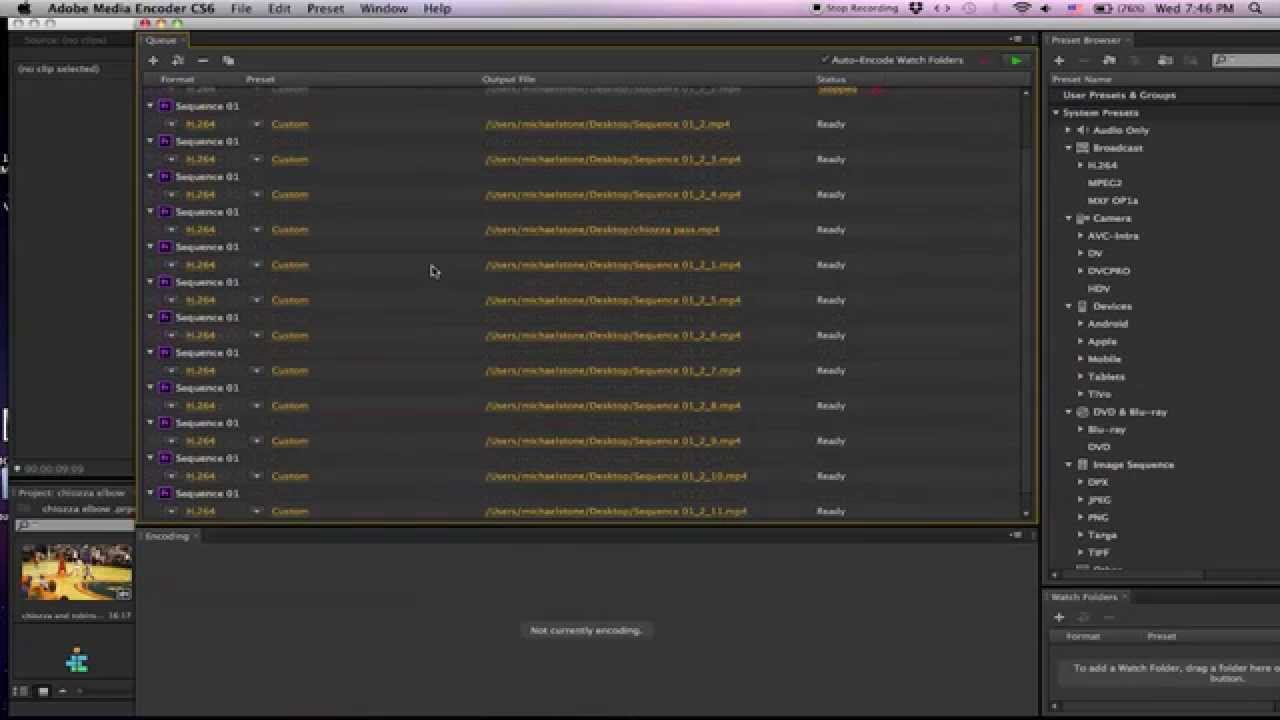Viewport: 1280px width, 720px height.
Task: Click the DVD & Blu-ray disc icon
Action: point(1082,412)
